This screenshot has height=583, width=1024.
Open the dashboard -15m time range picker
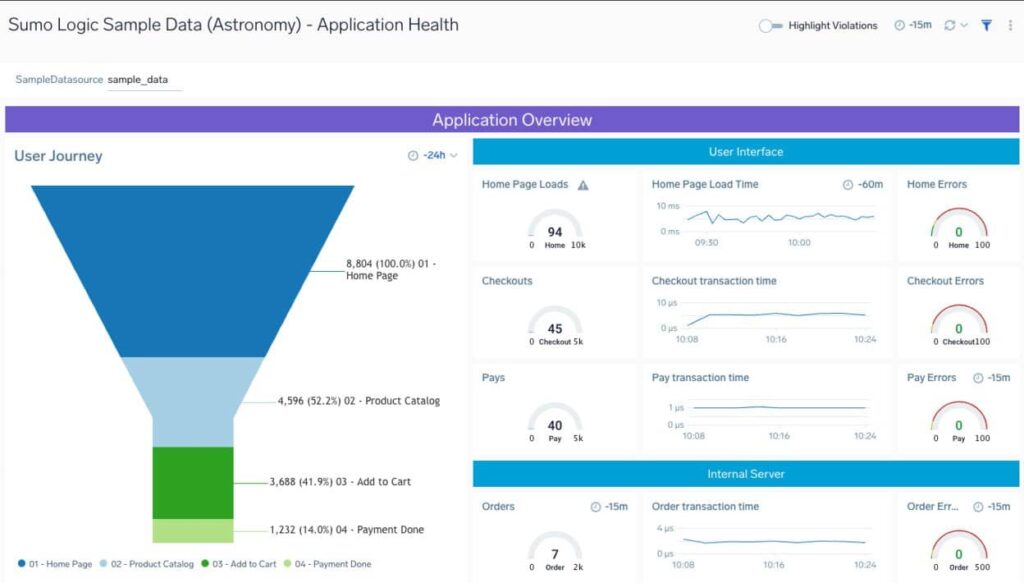click(x=913, y=26)
